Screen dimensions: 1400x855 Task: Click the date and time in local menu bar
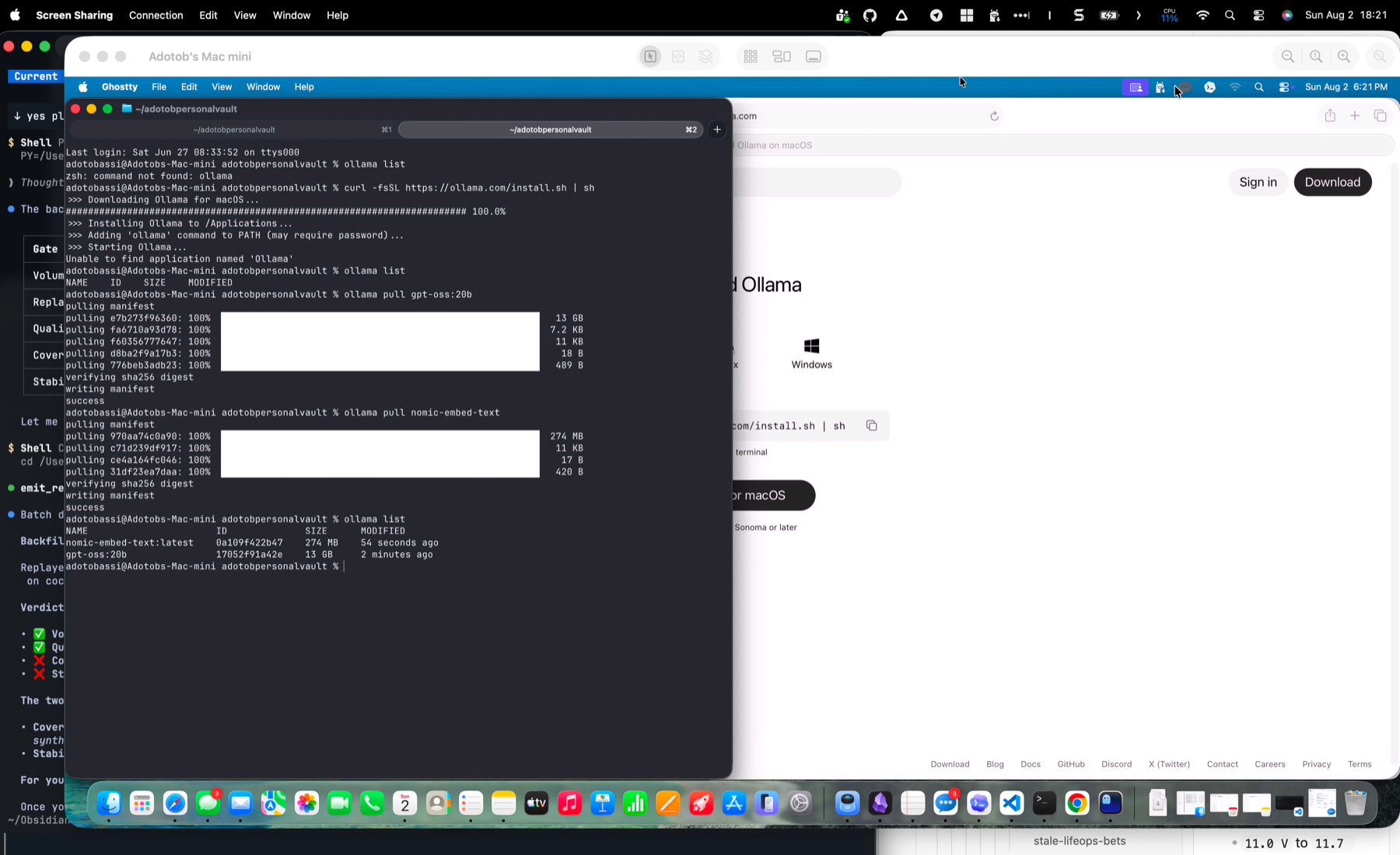point(1346,15)
